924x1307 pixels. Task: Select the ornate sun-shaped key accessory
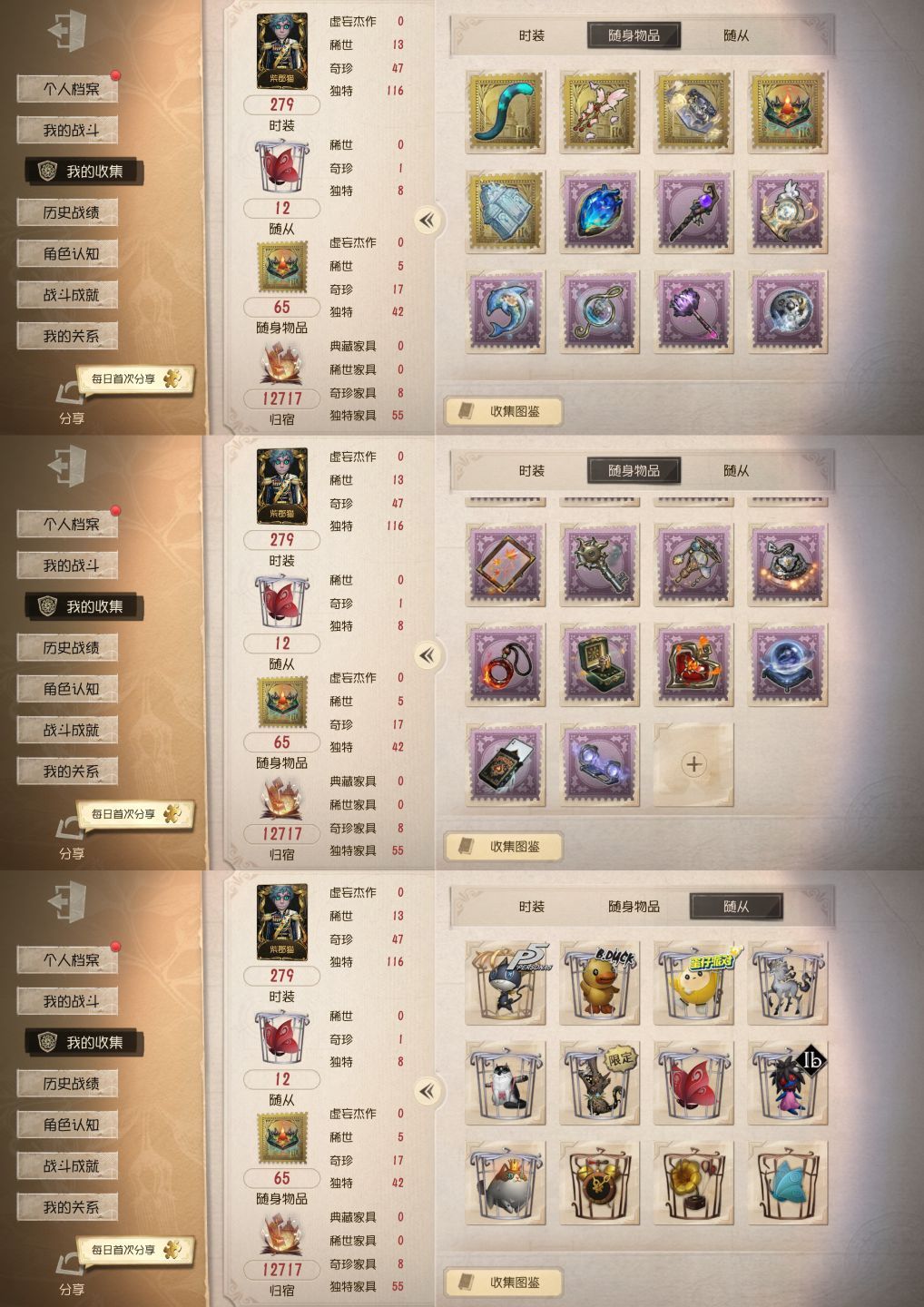[600, 565]
